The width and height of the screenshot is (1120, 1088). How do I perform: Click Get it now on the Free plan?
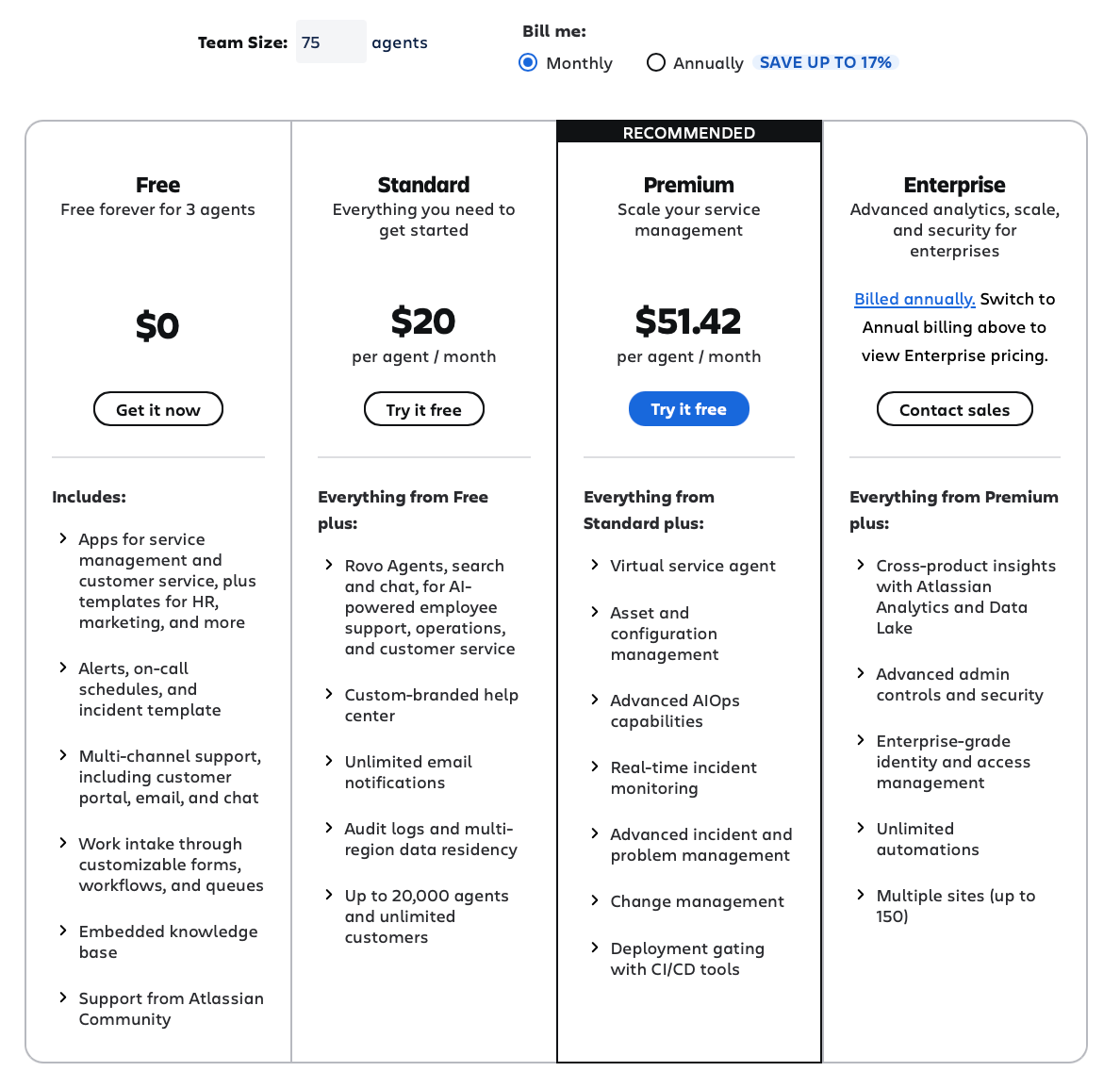tap(157, 408)
